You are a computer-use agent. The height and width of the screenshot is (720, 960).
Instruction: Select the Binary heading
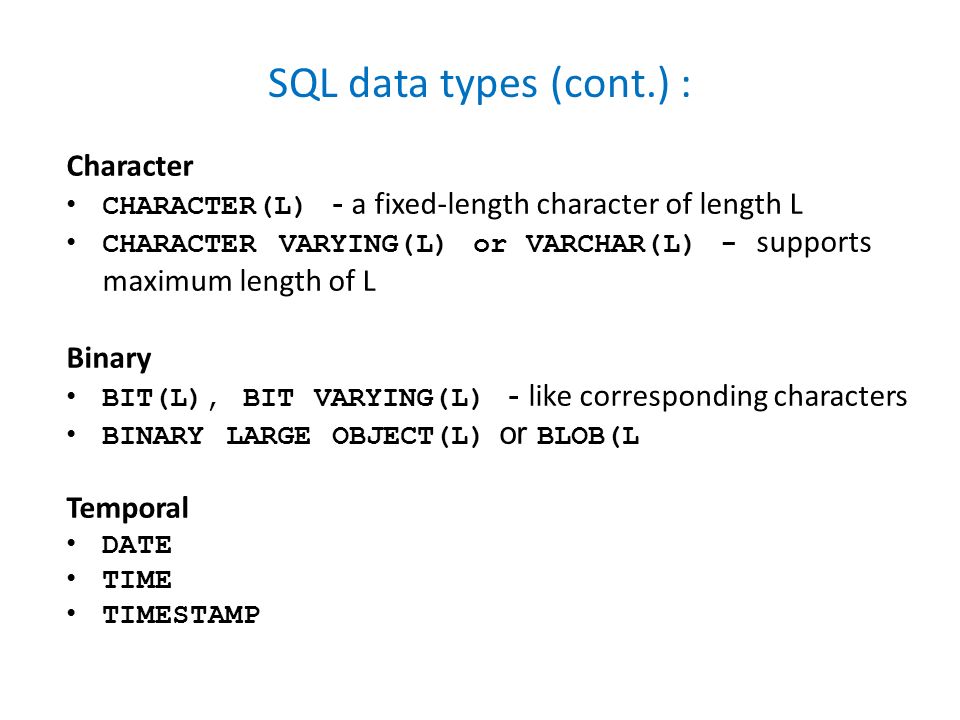(109, 359)
